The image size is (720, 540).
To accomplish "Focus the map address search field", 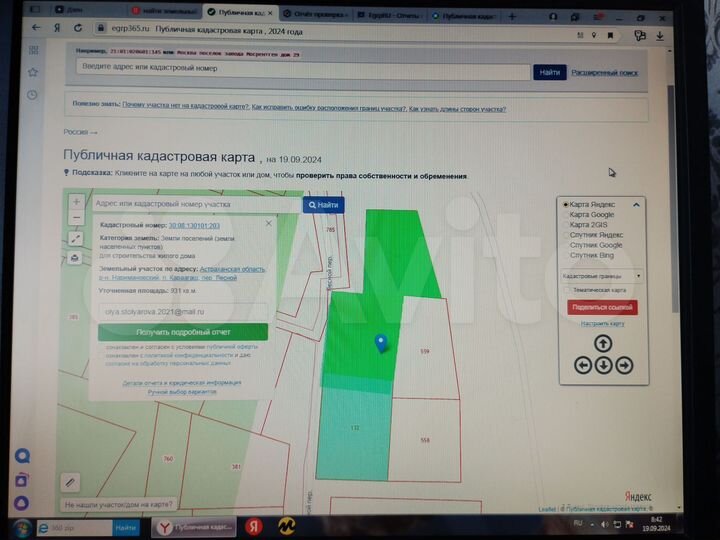I will (x=197, y=204).
